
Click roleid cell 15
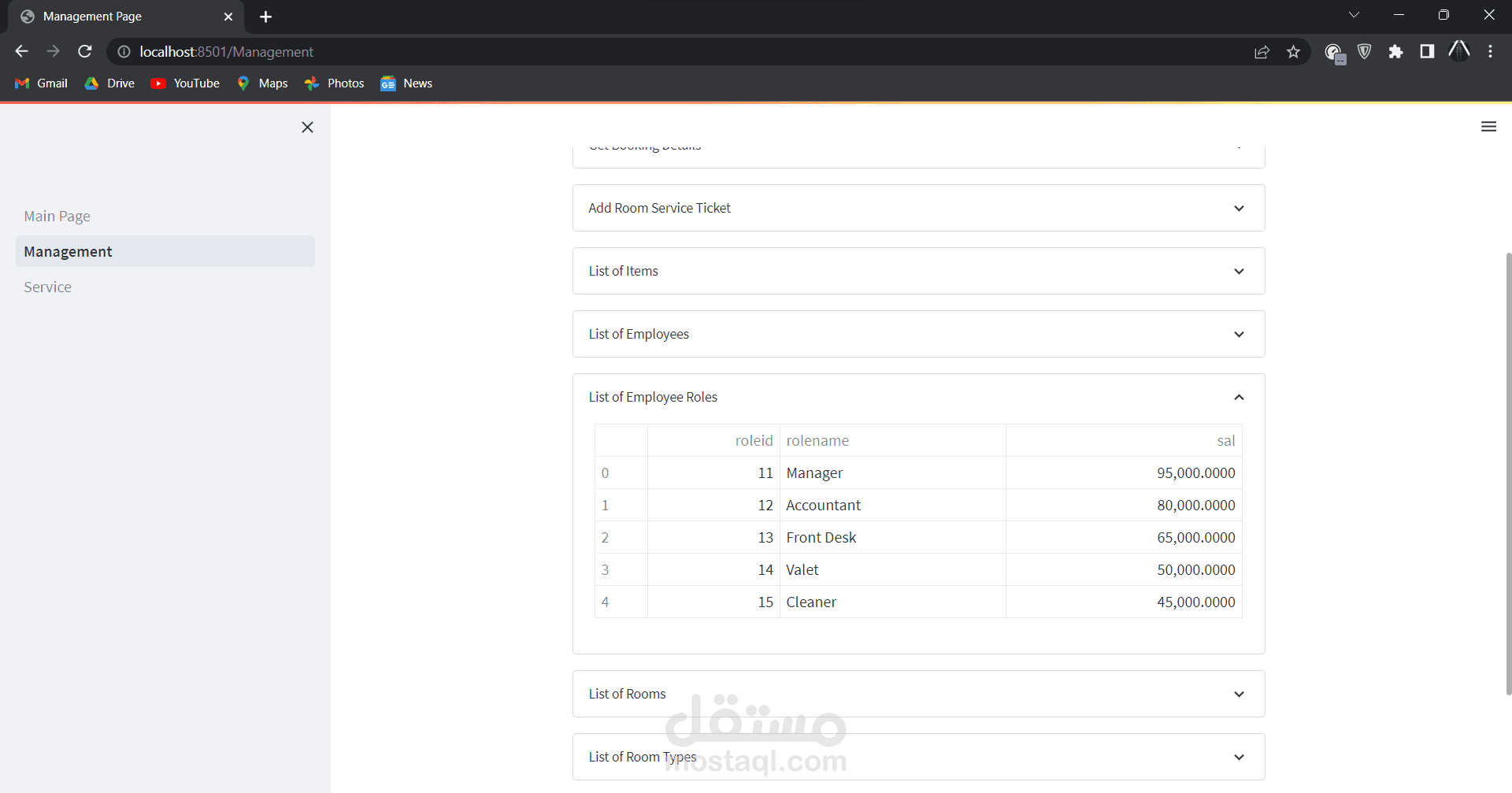click(713, 602)
